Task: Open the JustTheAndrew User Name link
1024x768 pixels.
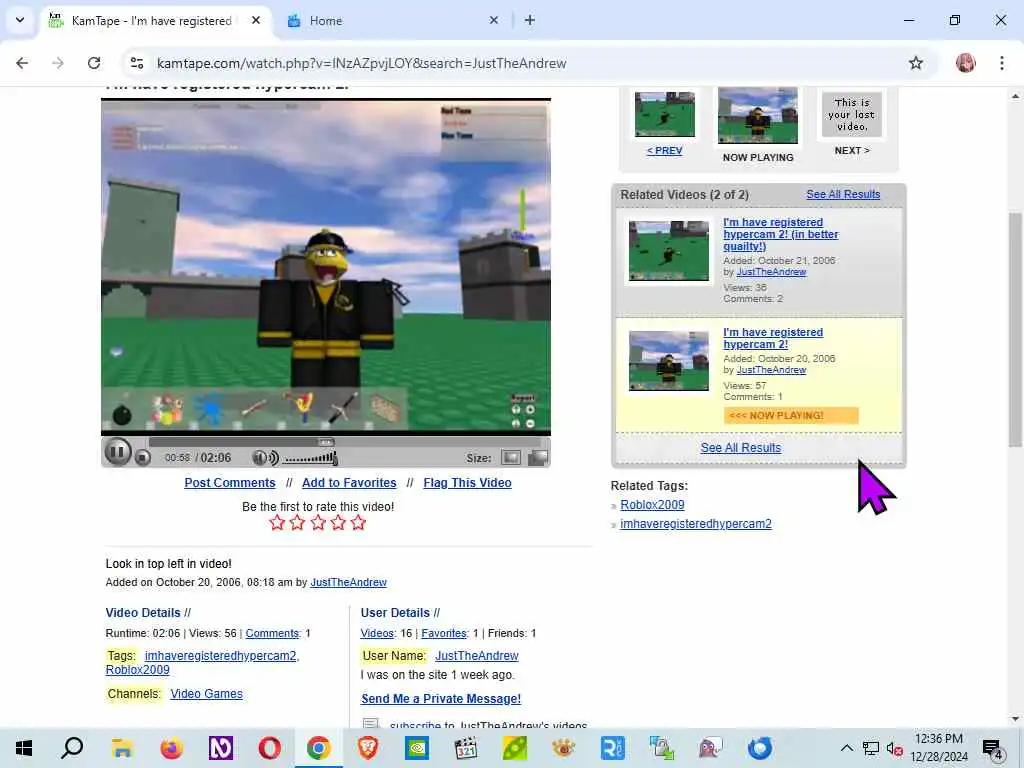Action: (x=477, y=655)
